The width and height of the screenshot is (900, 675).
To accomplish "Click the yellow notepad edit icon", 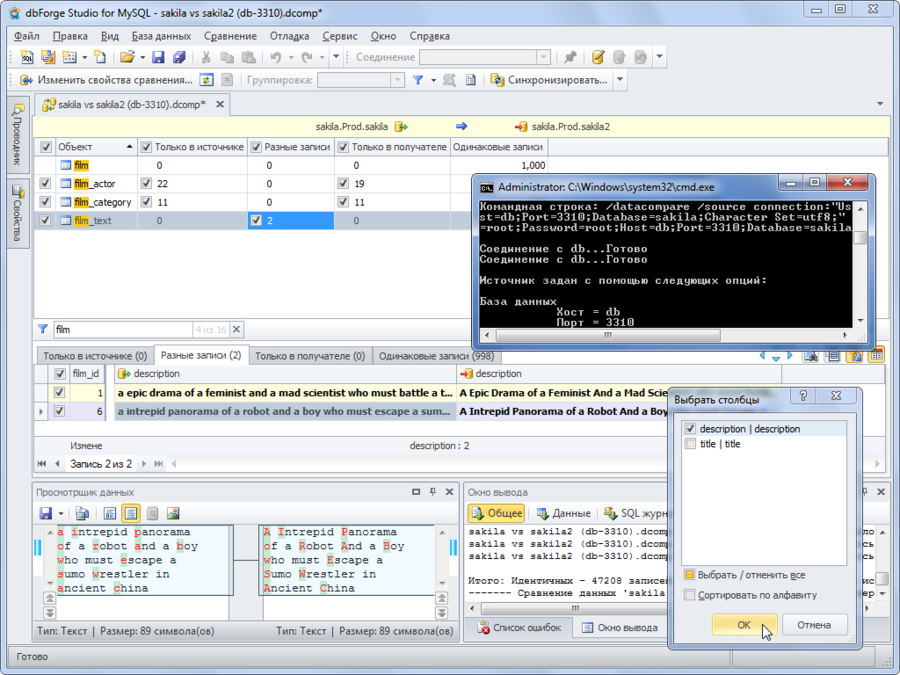I will coord(598,57).
